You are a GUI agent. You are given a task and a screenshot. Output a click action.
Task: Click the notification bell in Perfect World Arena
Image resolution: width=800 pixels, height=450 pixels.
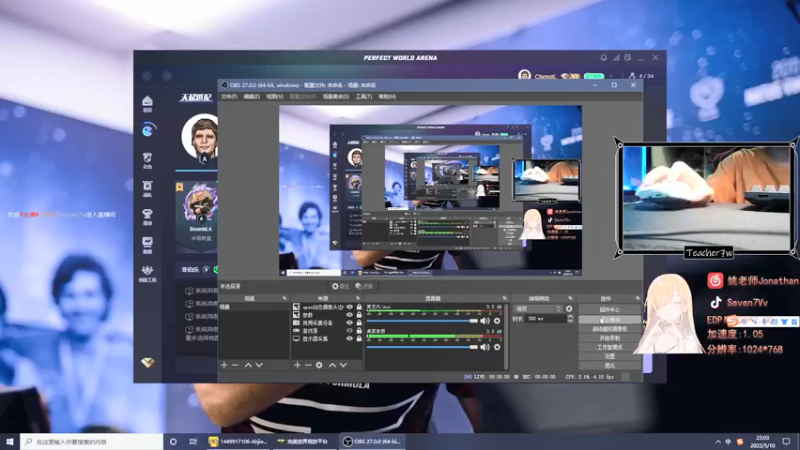click(604, 58)
